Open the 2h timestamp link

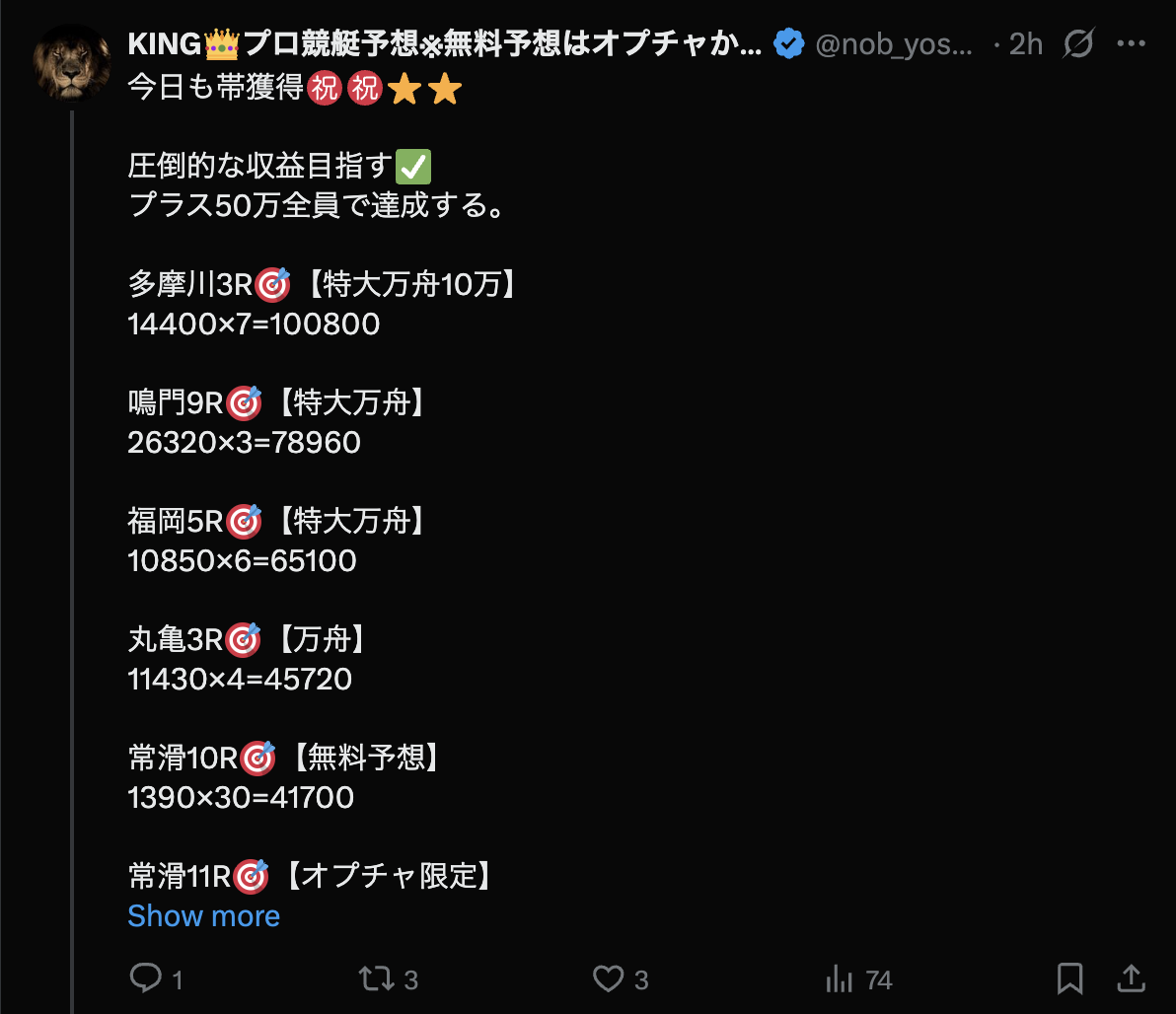(x=1025, y=43)
